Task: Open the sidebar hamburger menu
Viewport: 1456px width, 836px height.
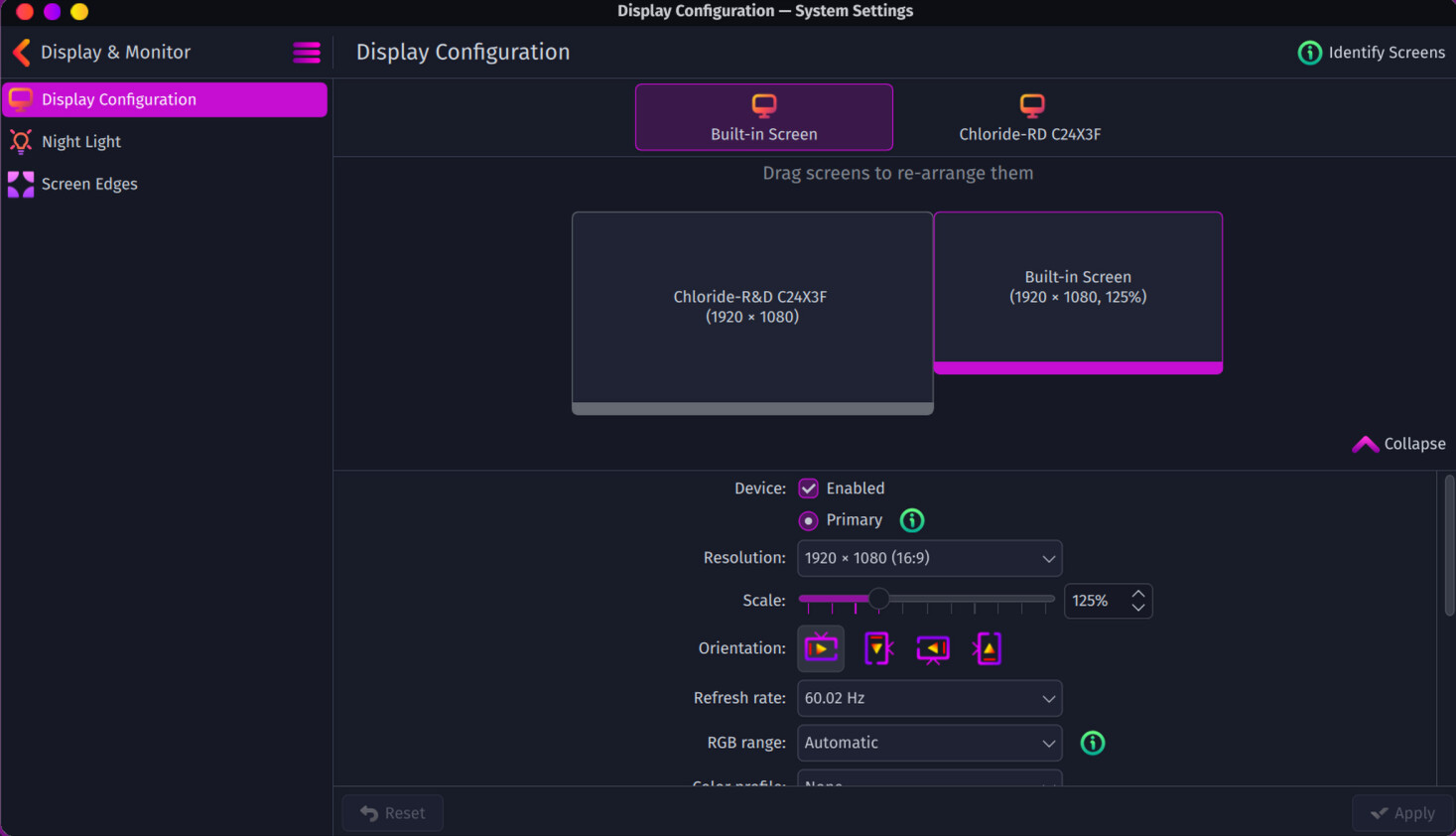Action: pos(307,53)
